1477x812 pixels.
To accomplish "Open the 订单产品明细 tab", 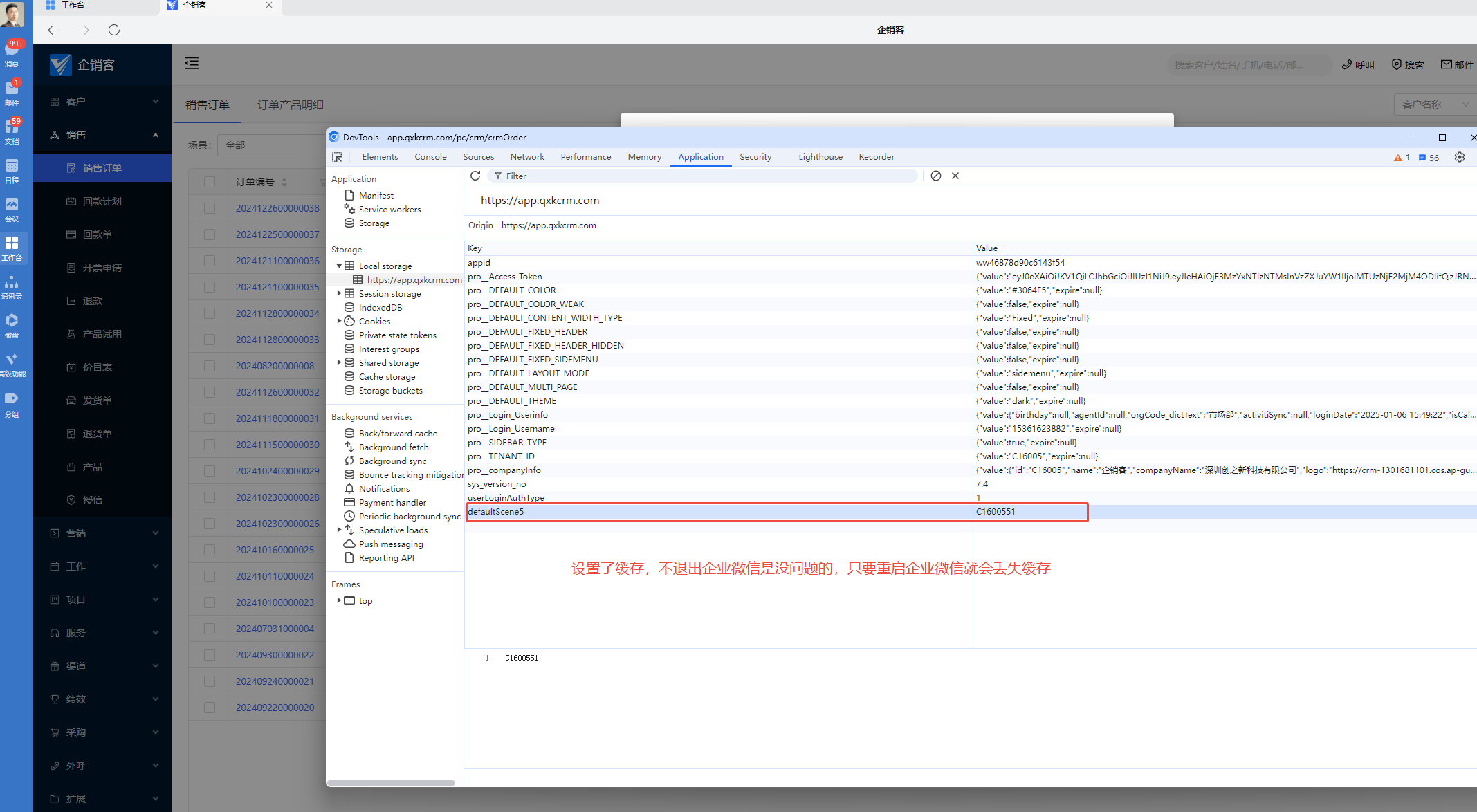I will (291, 105).
